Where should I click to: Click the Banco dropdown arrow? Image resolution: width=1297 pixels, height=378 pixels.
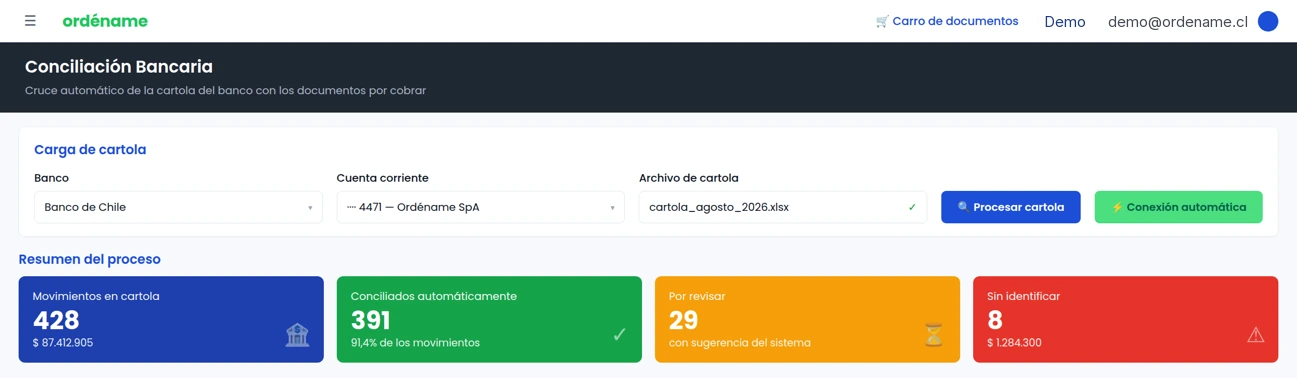coord(310,208)
